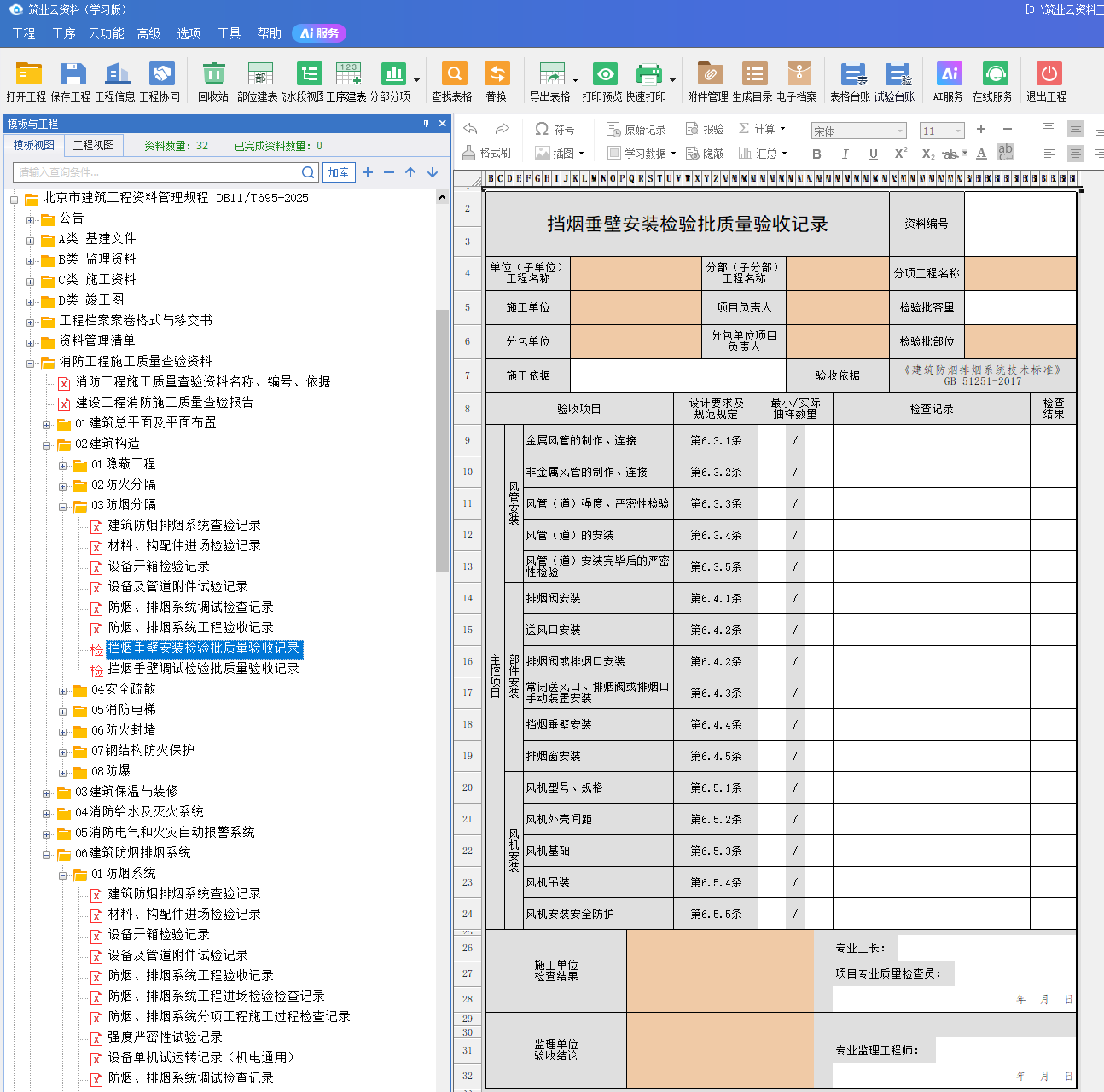
Task: Open 工程信息 from the toolbar
Action: tap(115, 81)
